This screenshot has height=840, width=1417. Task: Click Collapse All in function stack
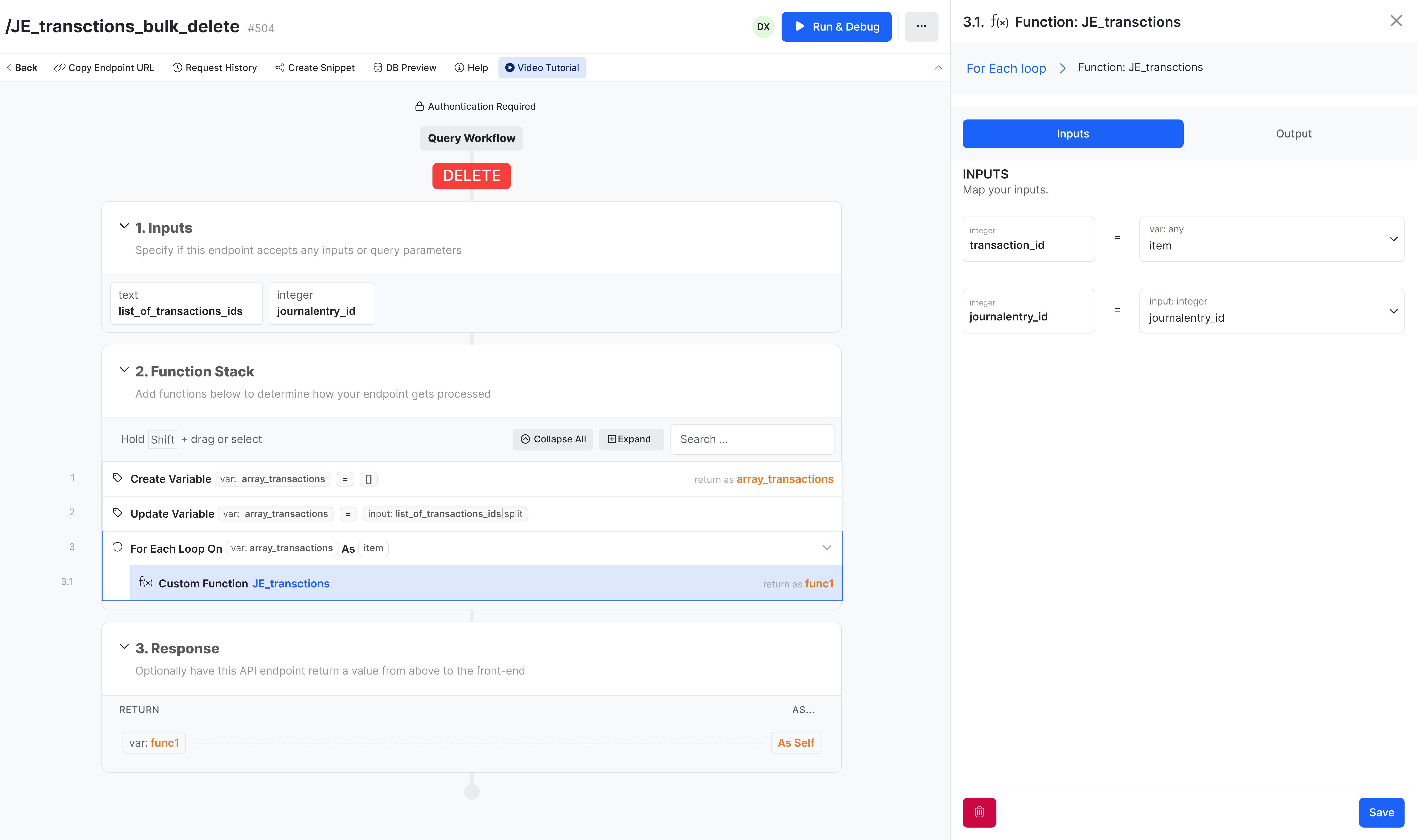coord(553,439)
